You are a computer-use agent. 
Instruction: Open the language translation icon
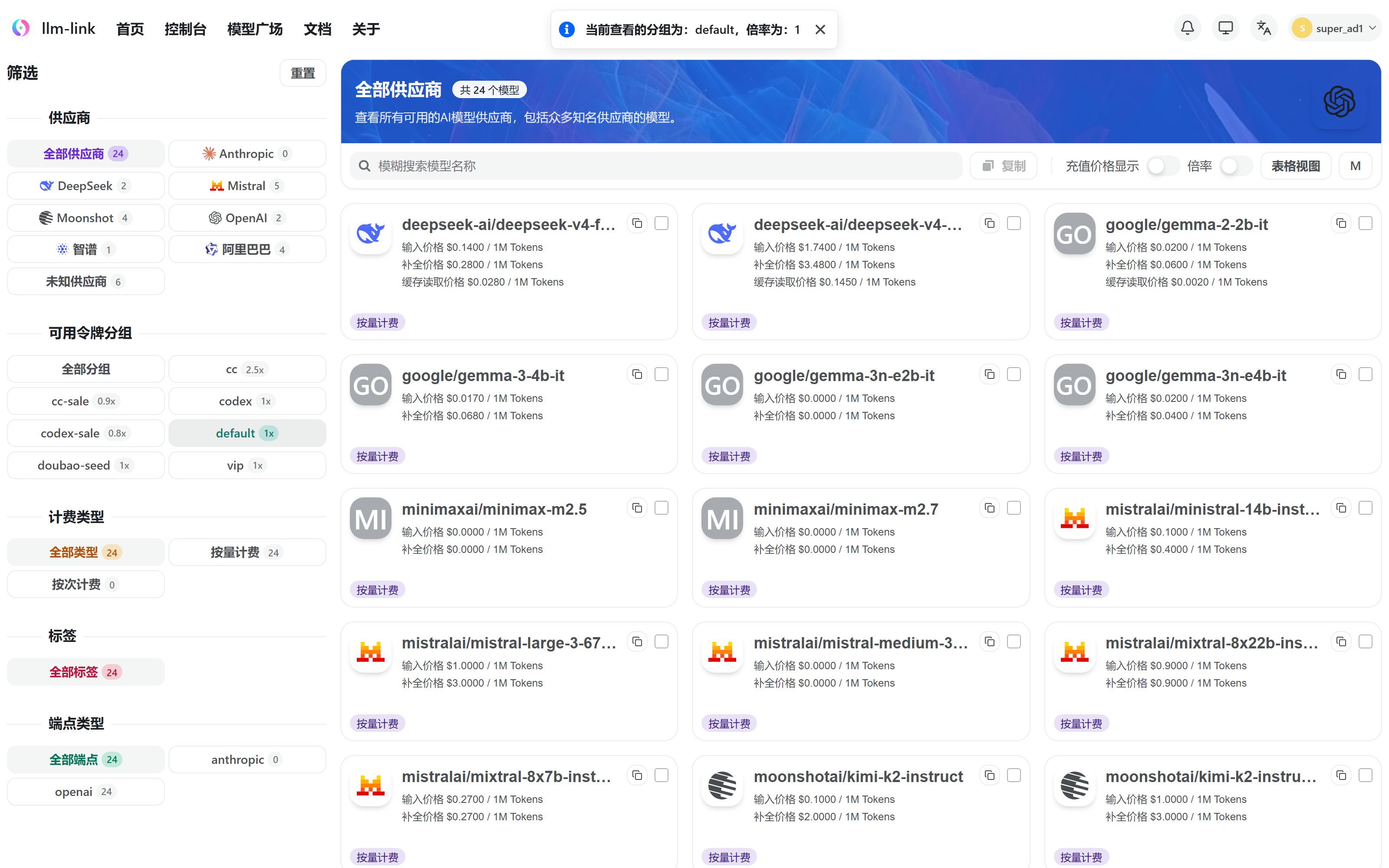[x=1263, y=28]
